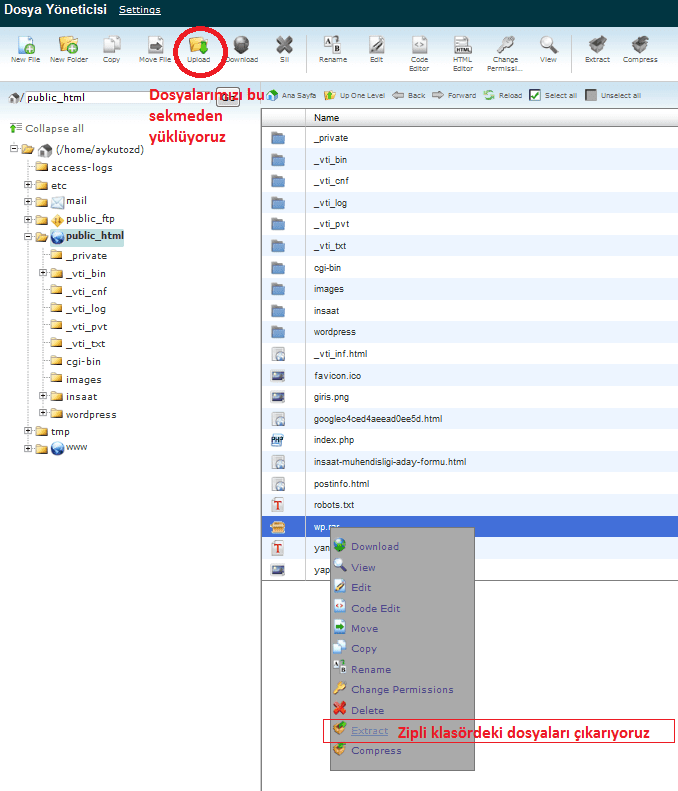Expand the public_ftp folder node
This screenshot has width=678, height=791.
[x=28, y=219]
